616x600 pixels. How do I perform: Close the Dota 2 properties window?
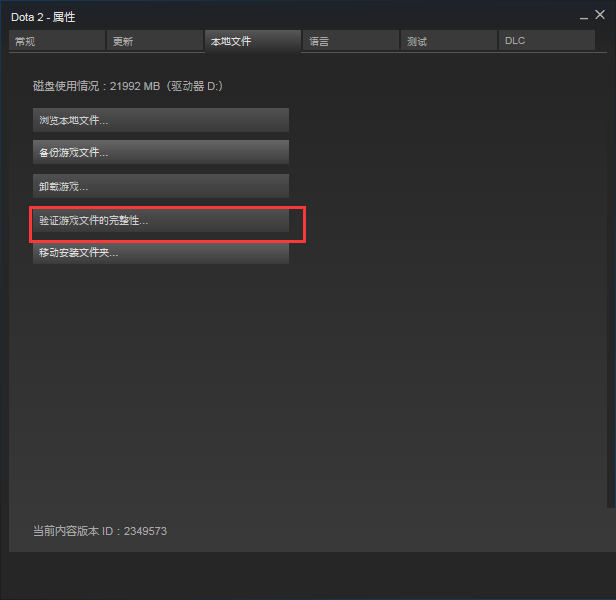(x=600, y=15)
